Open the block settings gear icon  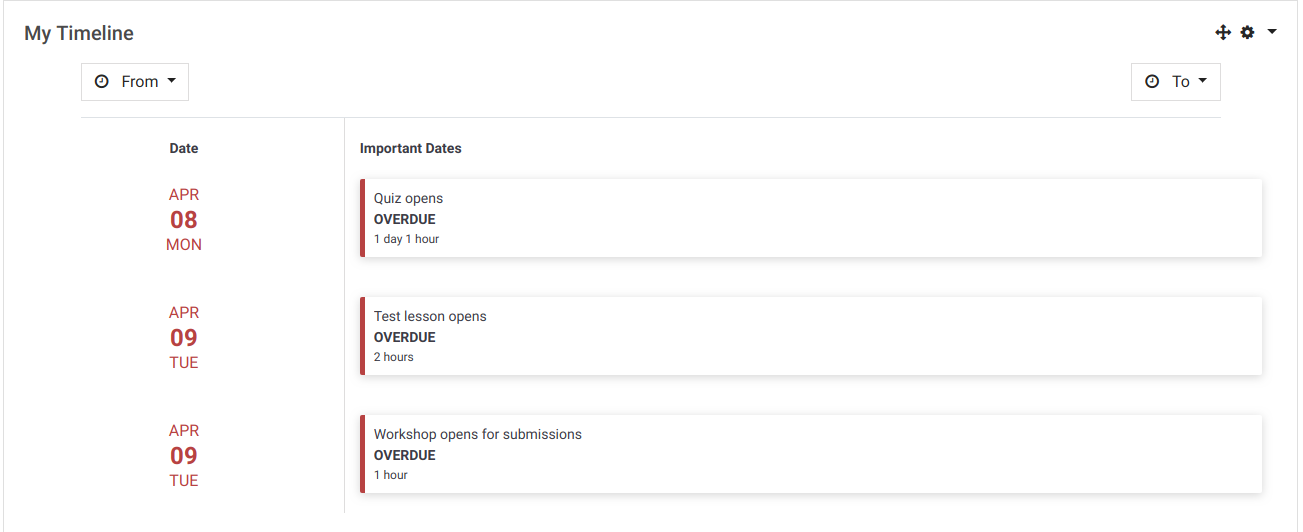(1247, 33)
